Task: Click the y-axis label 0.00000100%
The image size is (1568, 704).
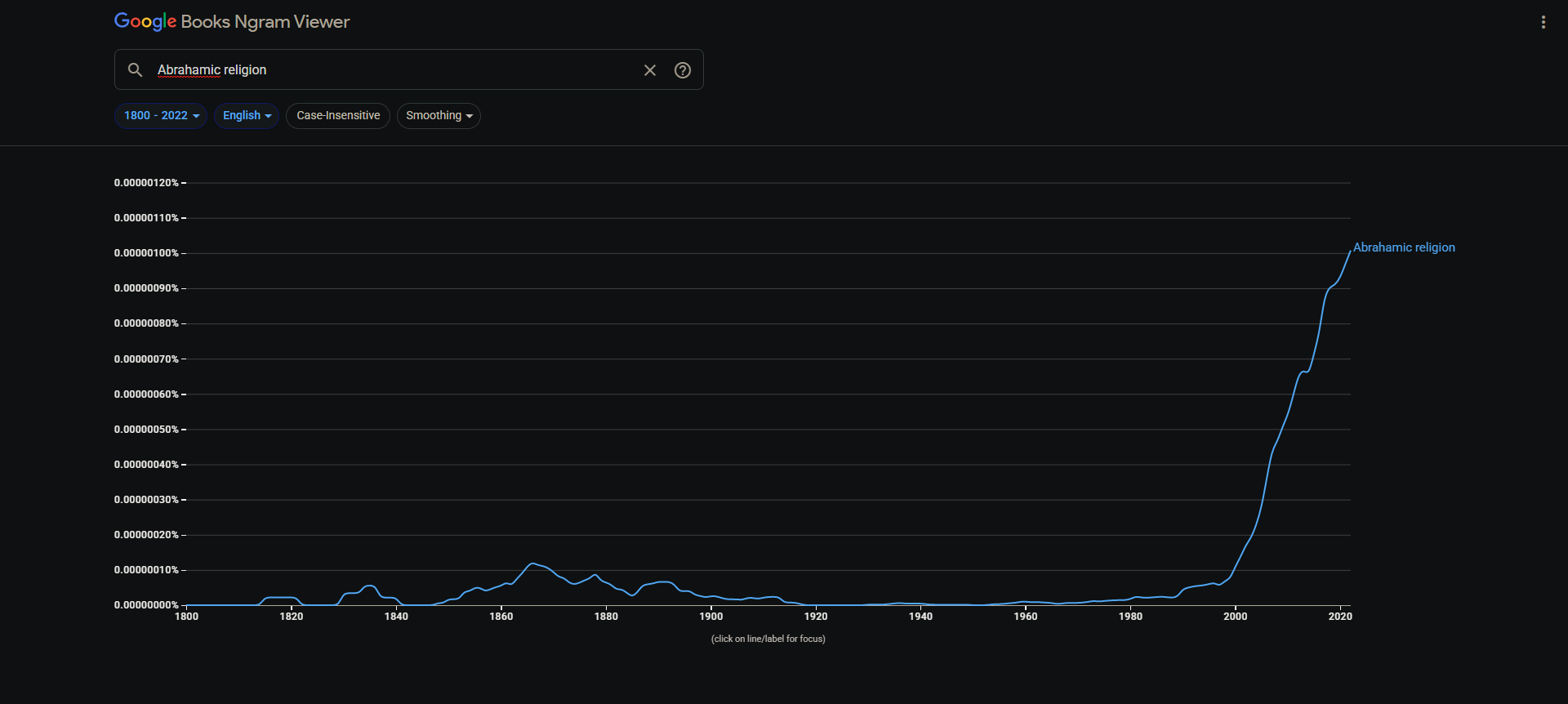Action: [146, 253]
